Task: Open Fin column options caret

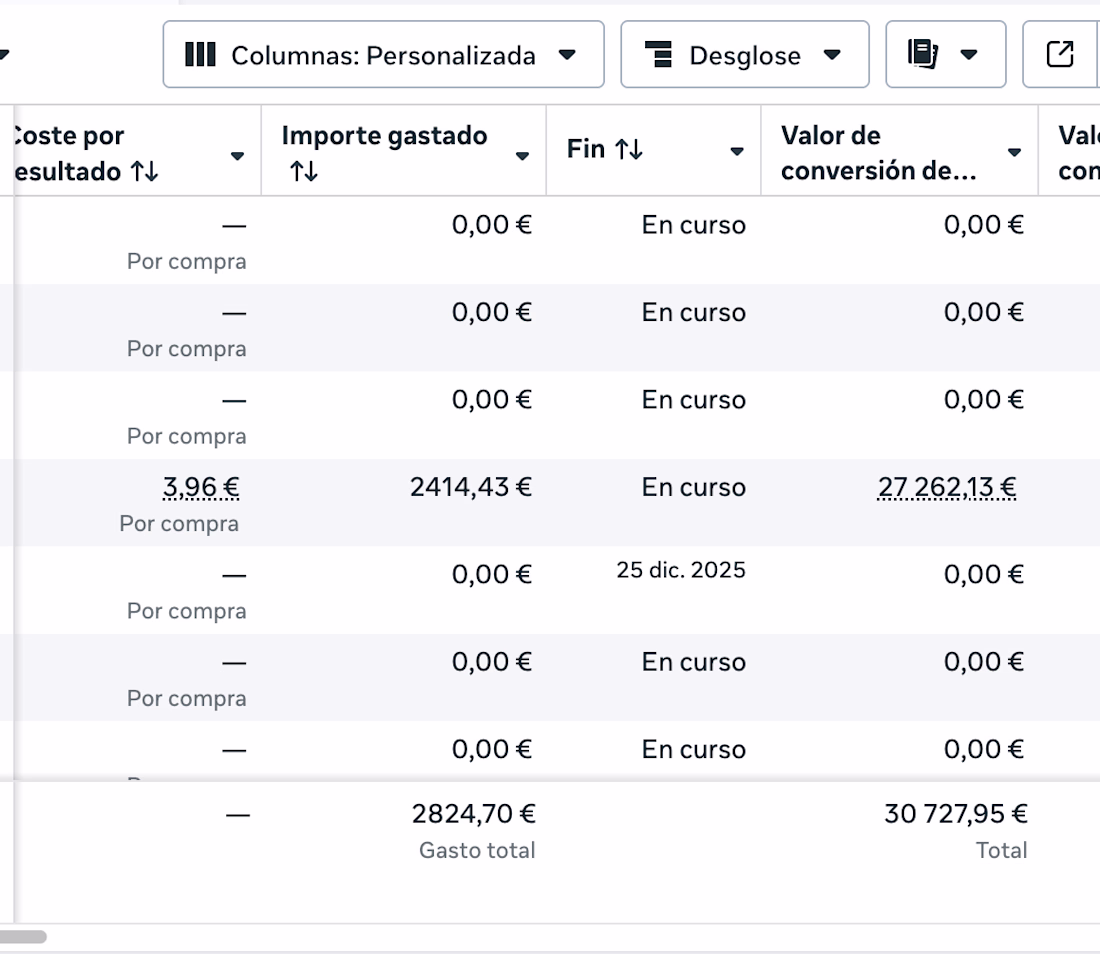Action: 737,152
